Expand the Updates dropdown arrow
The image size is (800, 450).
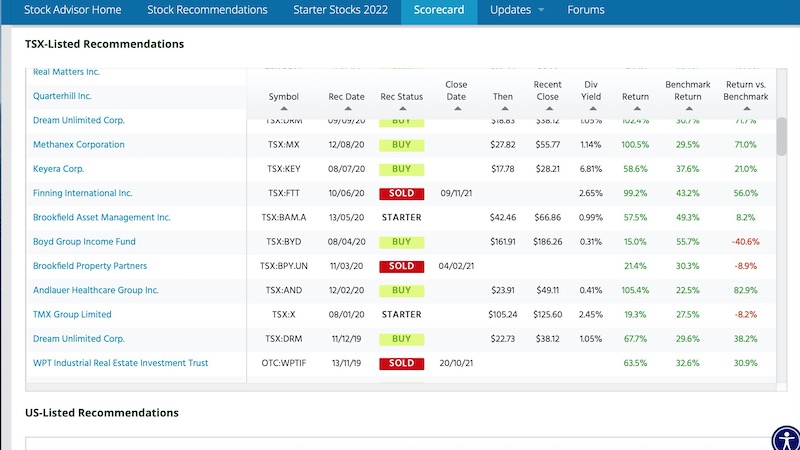pyautogui.click(x=541, y=10)
